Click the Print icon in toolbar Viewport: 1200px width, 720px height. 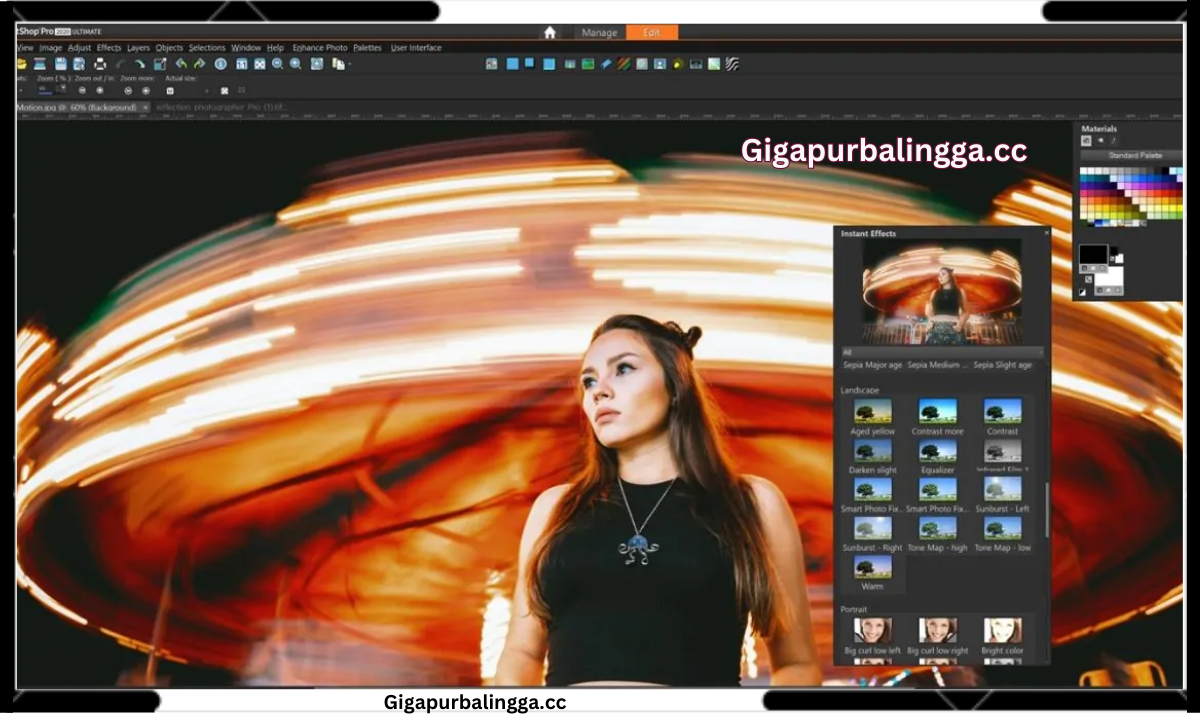(100, 64)
